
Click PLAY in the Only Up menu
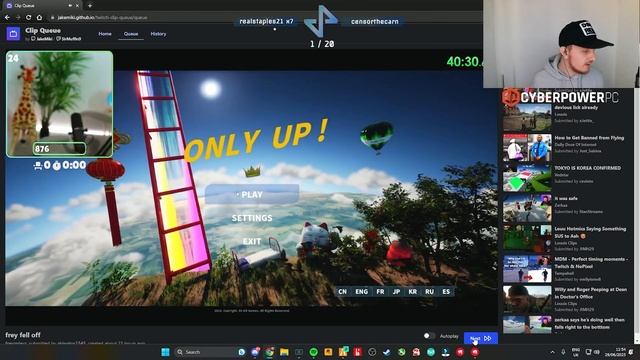point(252,194)
